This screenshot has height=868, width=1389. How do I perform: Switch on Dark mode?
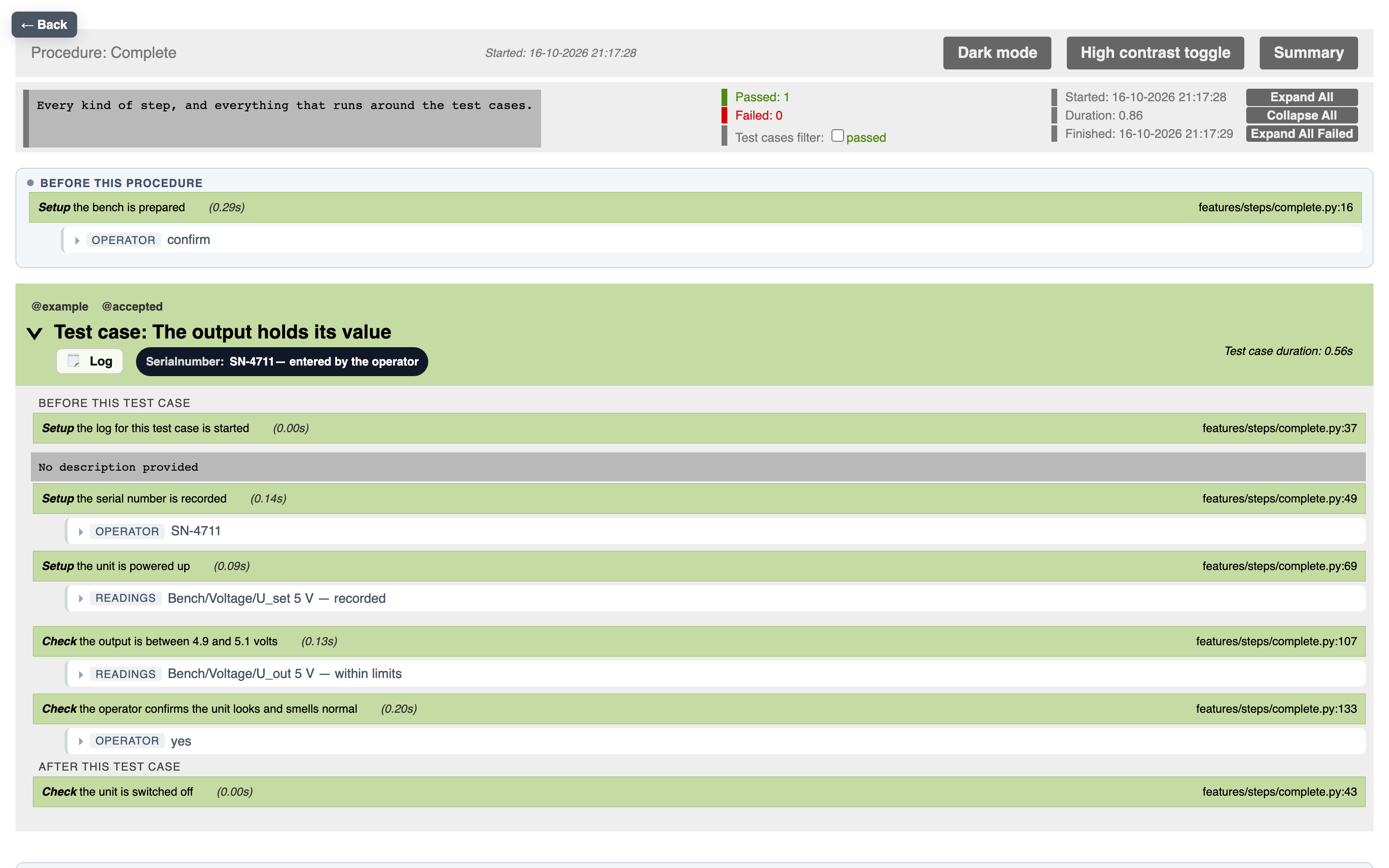(x=997, y=53)
